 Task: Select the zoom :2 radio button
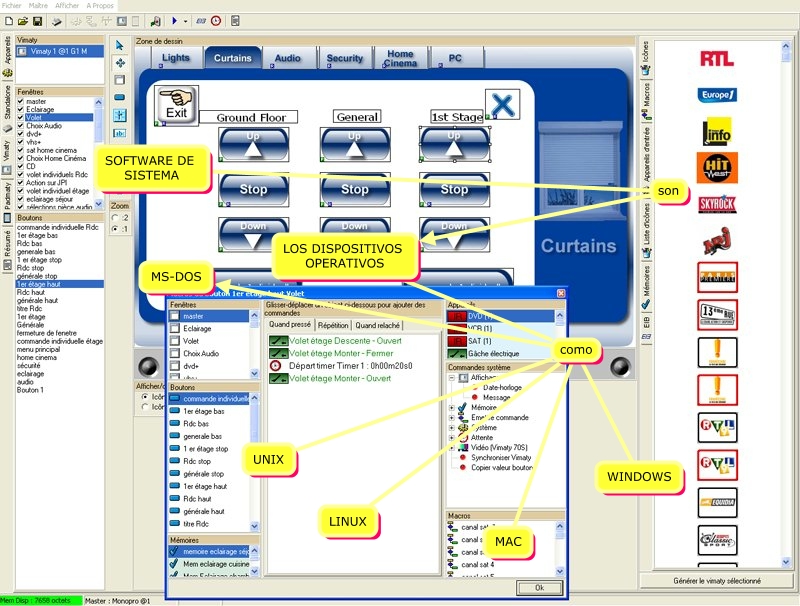115,217
